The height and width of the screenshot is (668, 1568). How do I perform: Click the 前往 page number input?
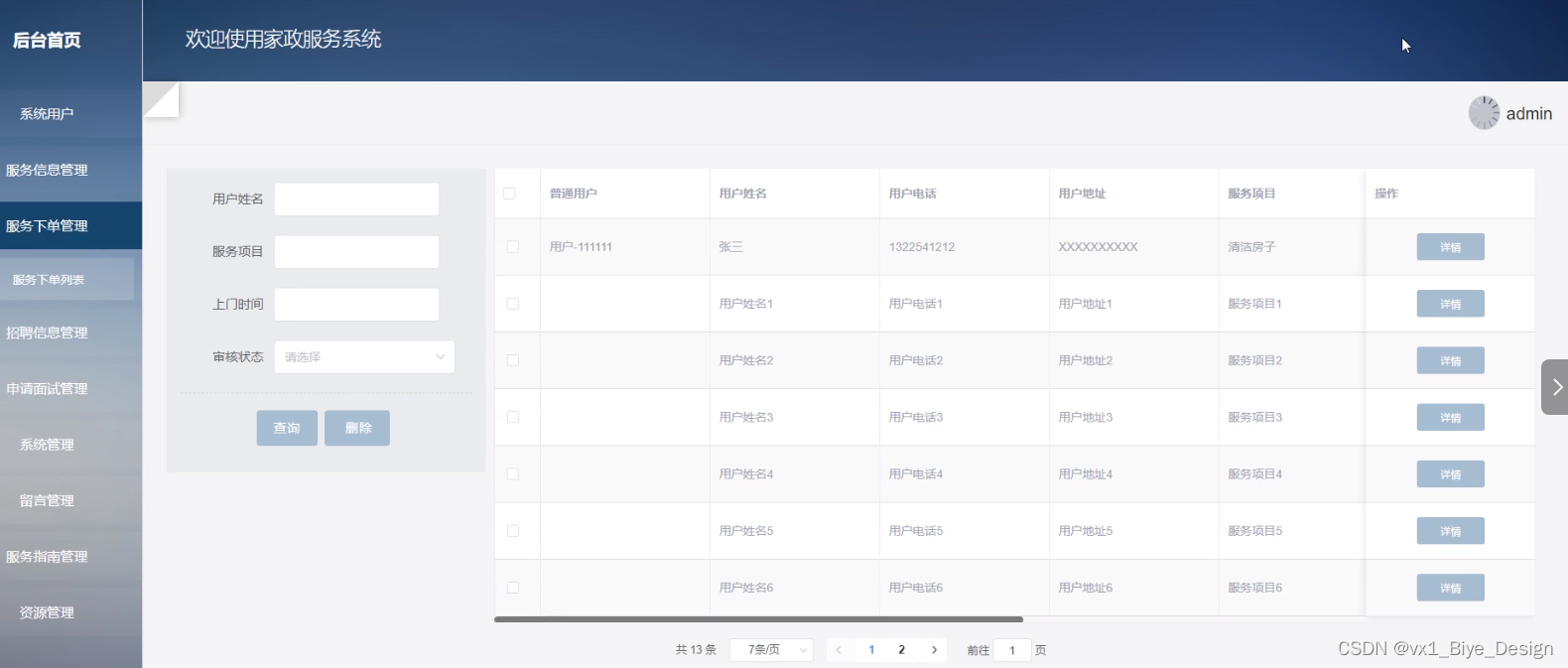(x=1012, y=650)
